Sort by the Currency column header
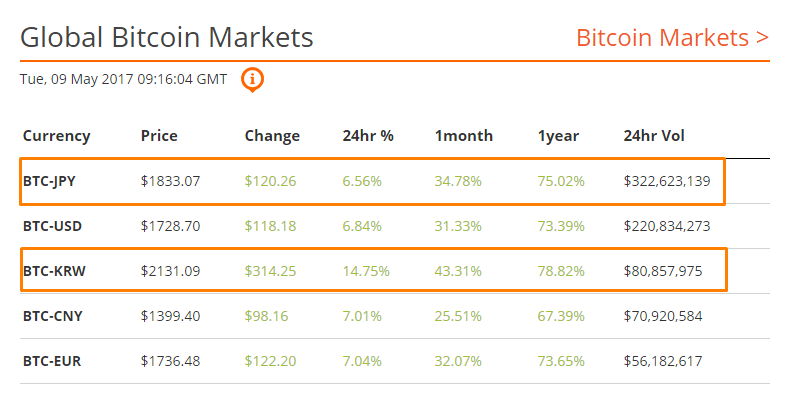The width and height of the screenshot is (794, 411). point(56,136)
